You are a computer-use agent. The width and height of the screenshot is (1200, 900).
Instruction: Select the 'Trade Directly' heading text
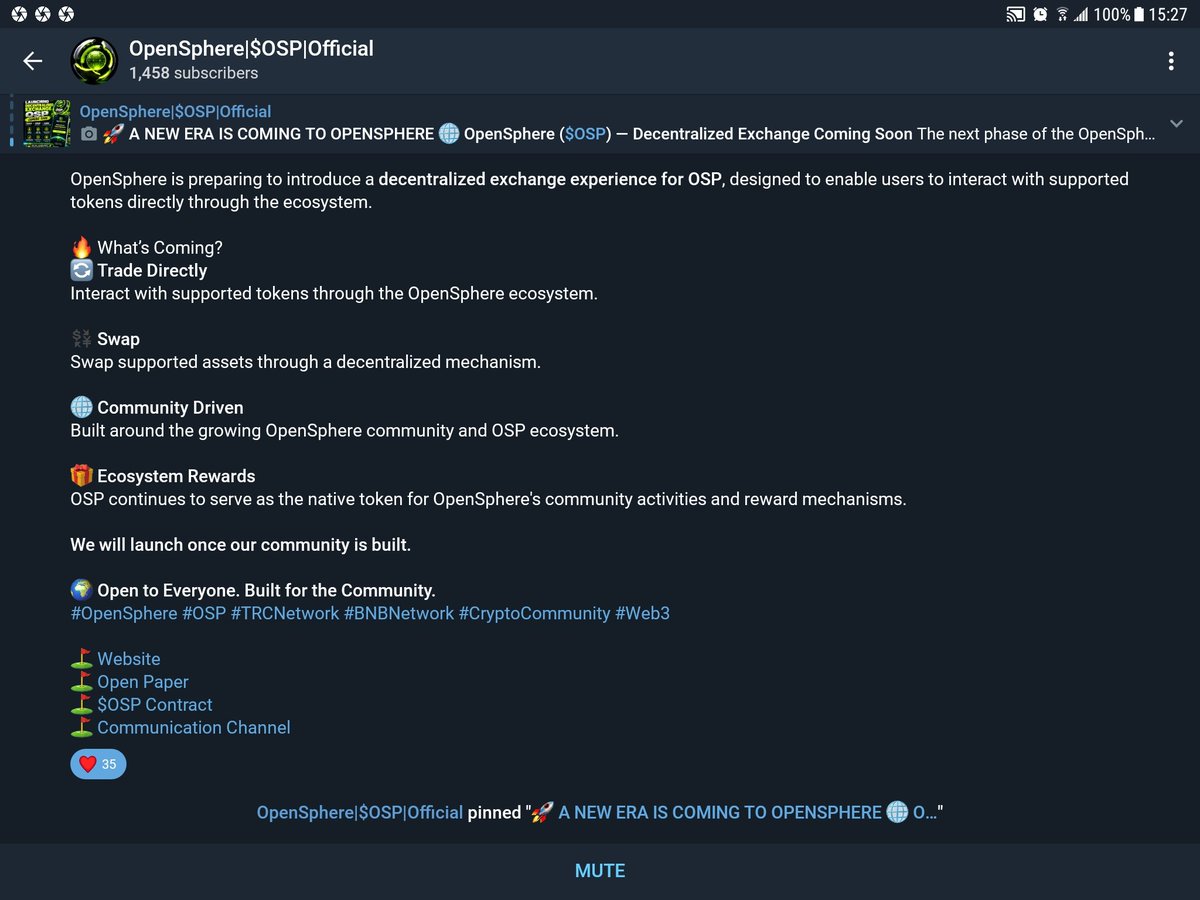pyautogui.click(x=152, y=270)
